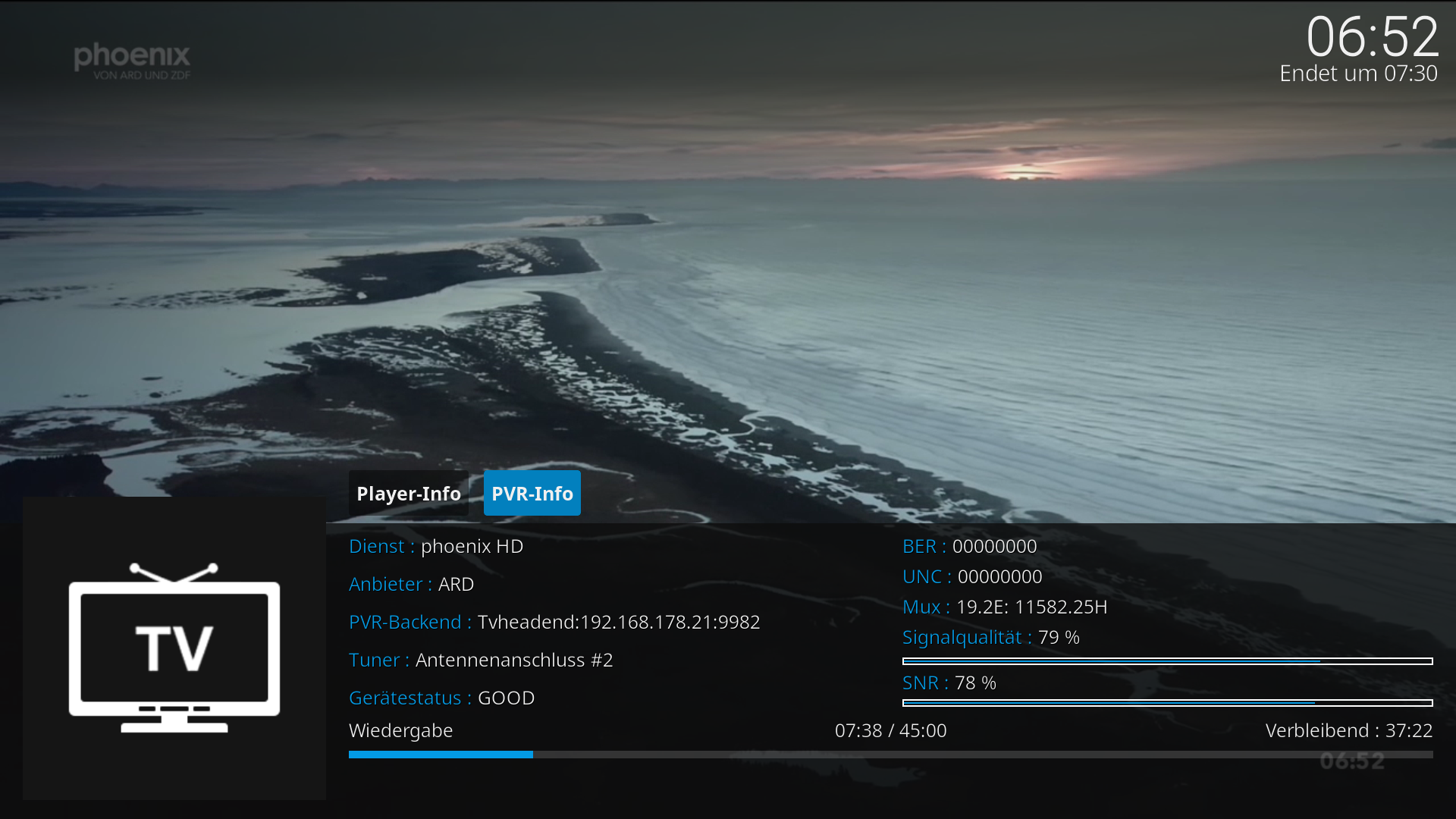Click the Mux 19.2E: 11582.25H text

[x=1005, y=607]
